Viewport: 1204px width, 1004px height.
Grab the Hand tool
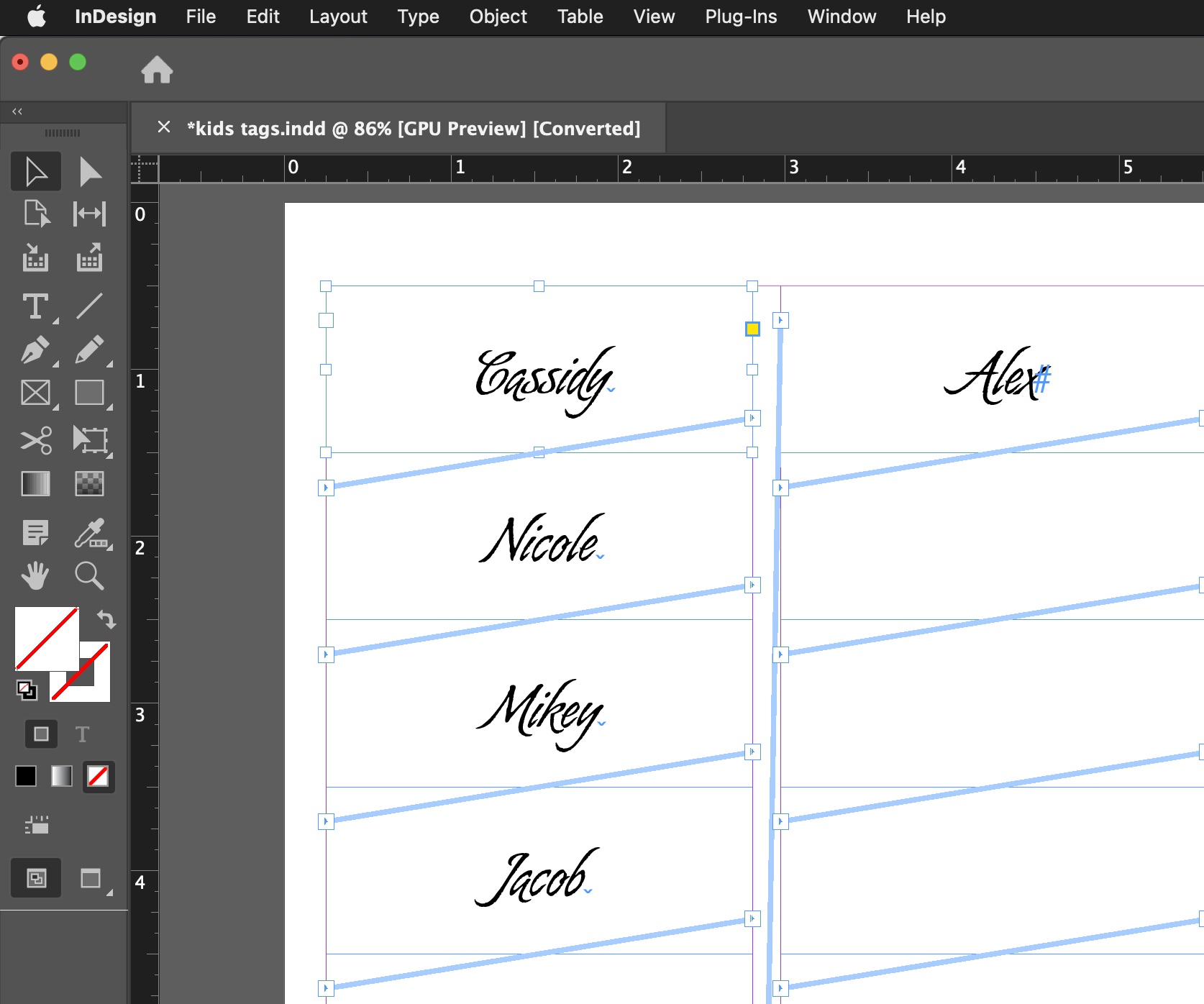pyautogui.click(x=35, y=575)
